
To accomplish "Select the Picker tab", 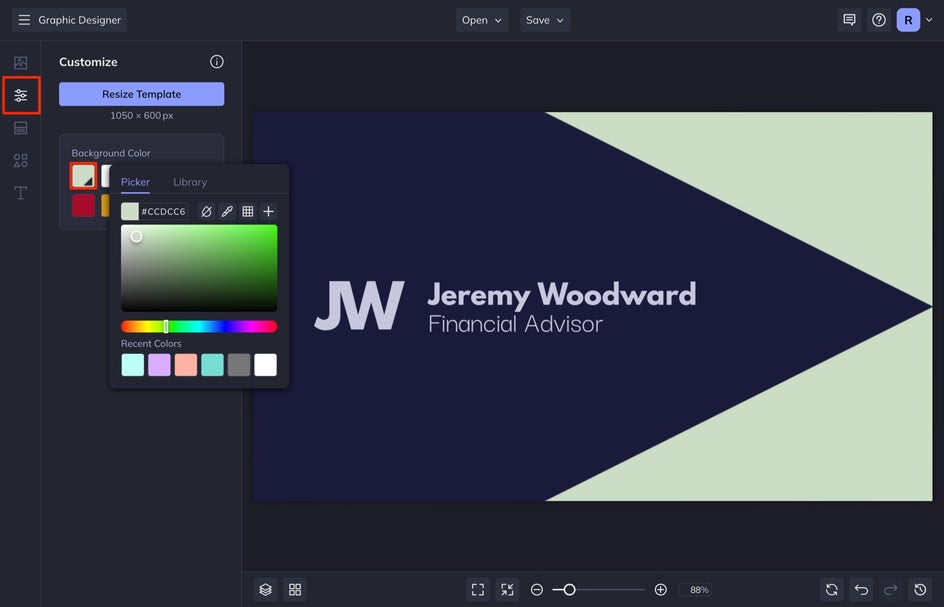I will point(135,182).
